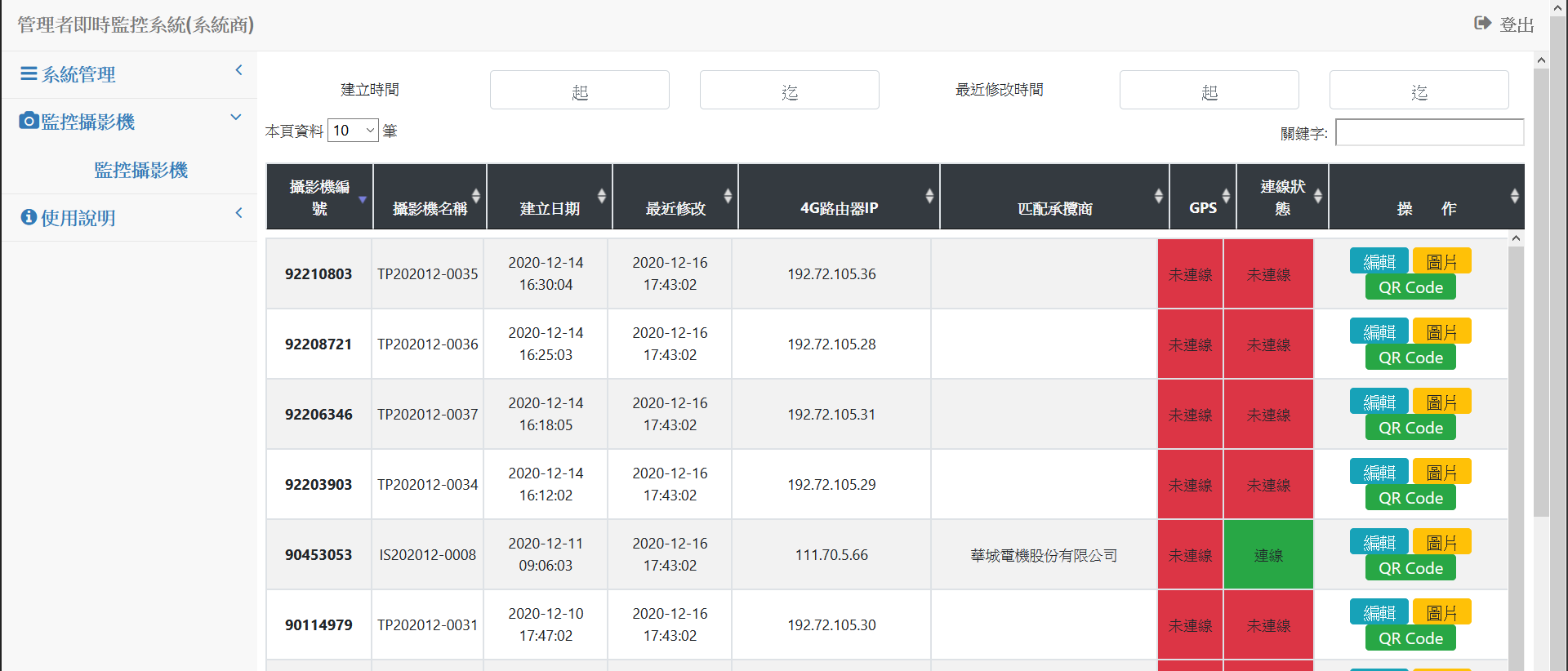Click 編輯 for camera 90114979
Screen dimensions: 1568x671
1379,612
